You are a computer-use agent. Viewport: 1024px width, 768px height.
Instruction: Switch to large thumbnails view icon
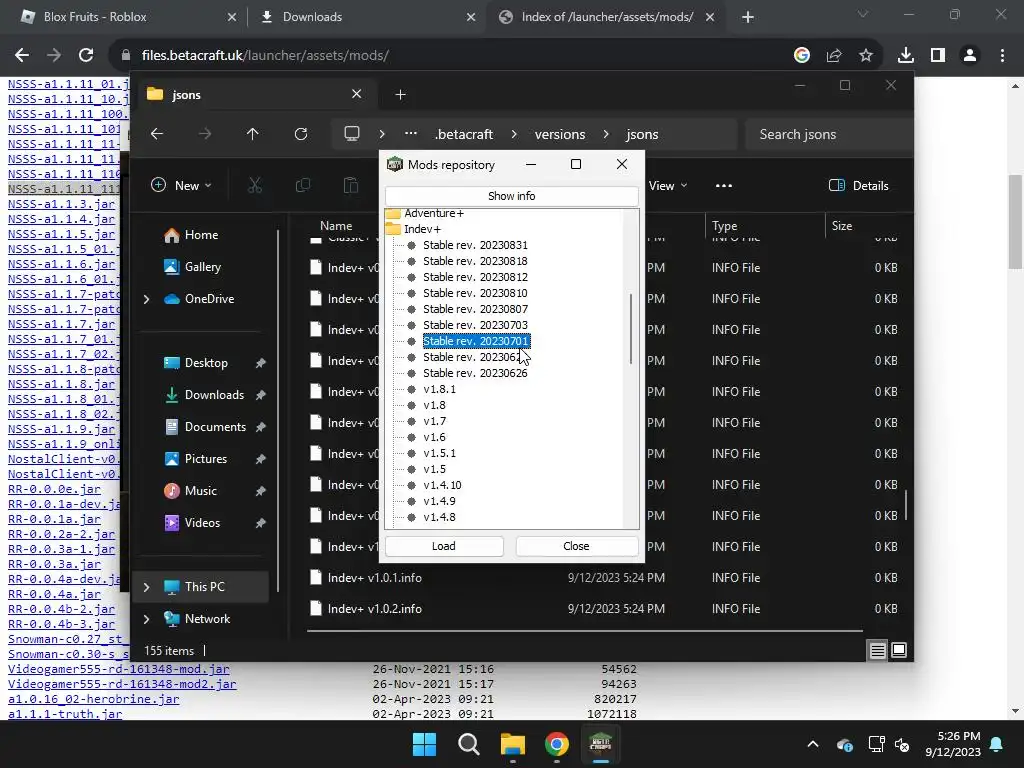(899, 650)
